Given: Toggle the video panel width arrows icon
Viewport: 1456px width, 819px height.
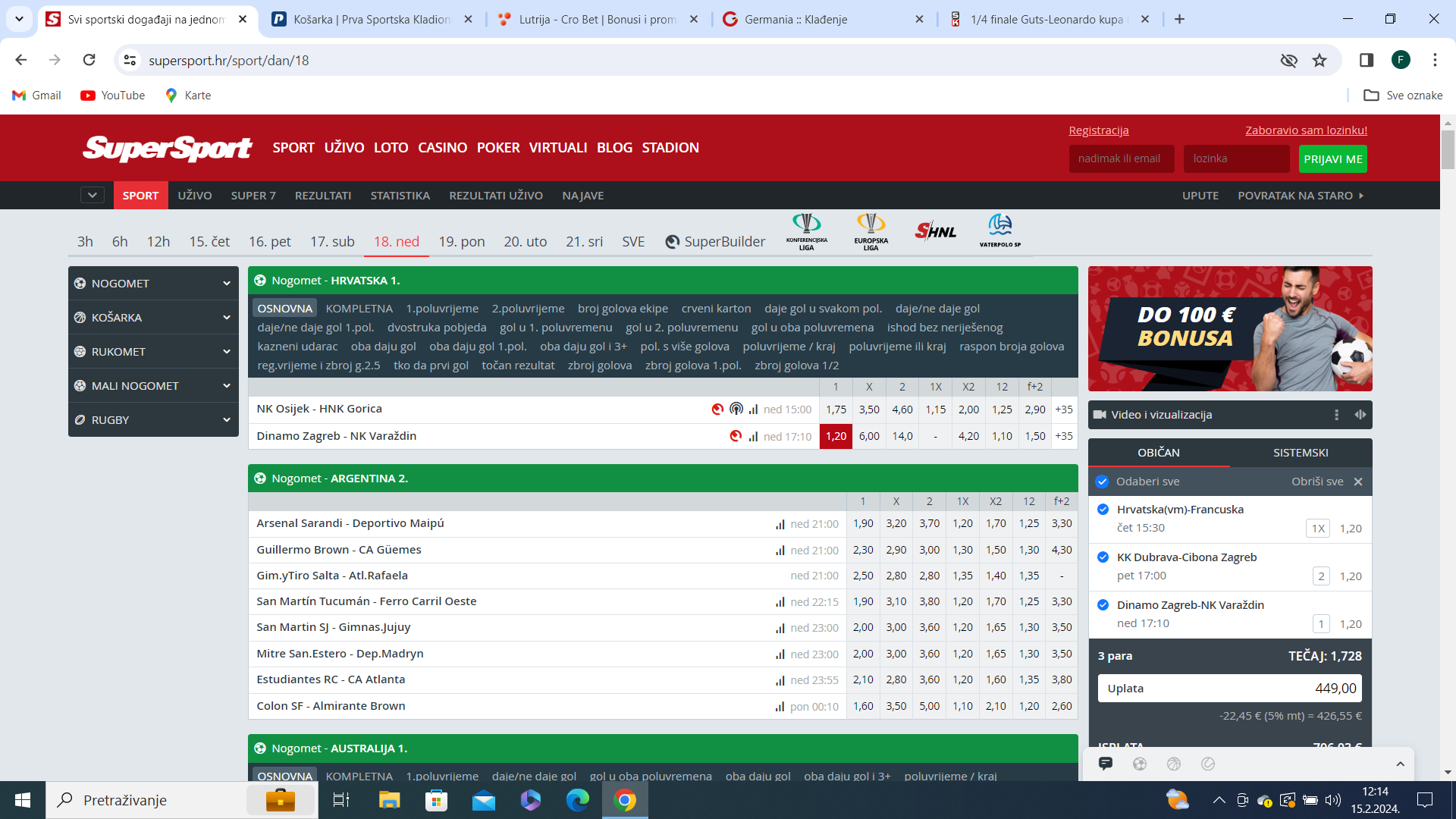Looking at the screenshot, I should pos(1360,415).
